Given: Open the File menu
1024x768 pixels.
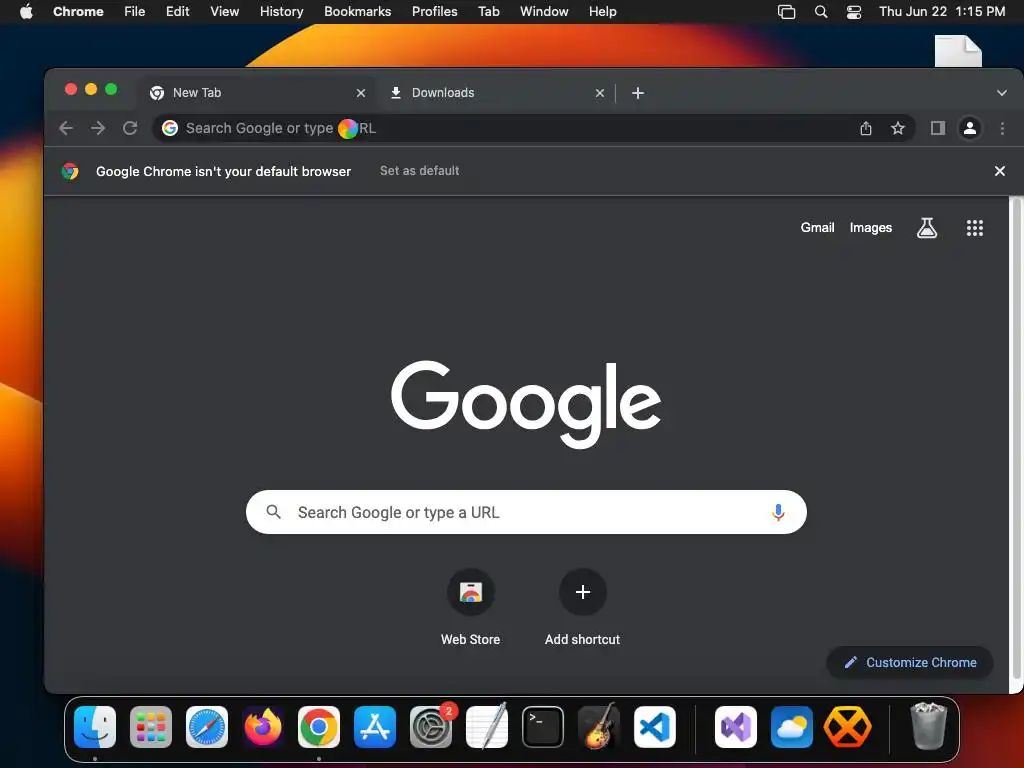Looking at the screenshot, I should pos(135,11).
